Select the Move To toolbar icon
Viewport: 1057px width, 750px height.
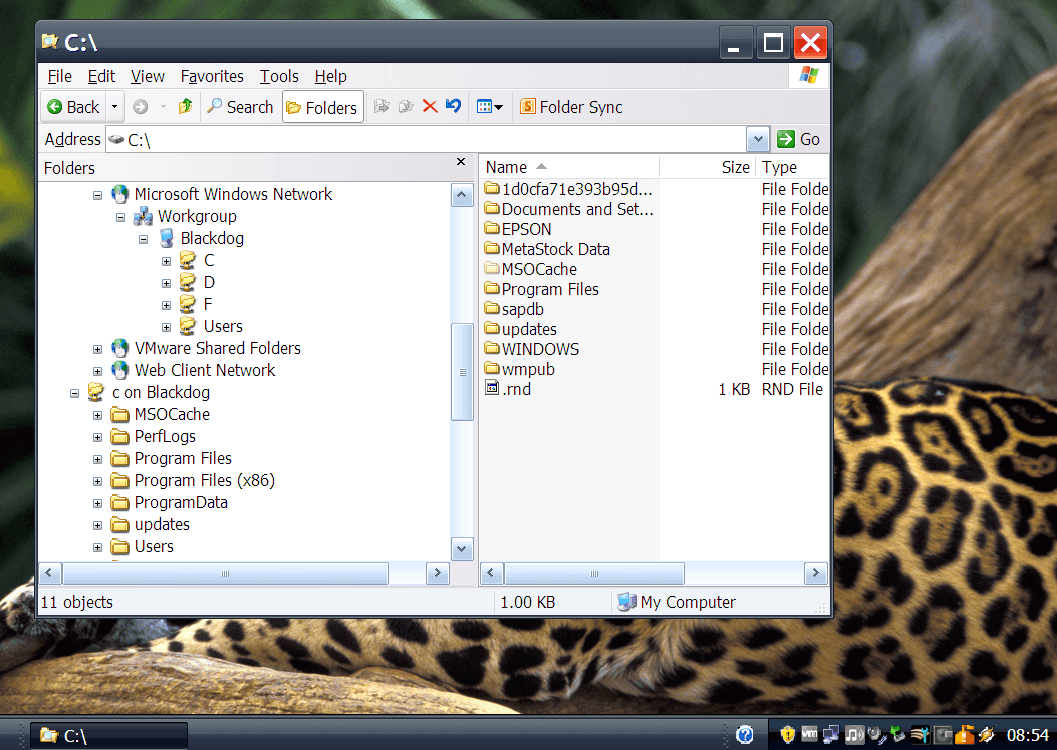tap(384, 106)
